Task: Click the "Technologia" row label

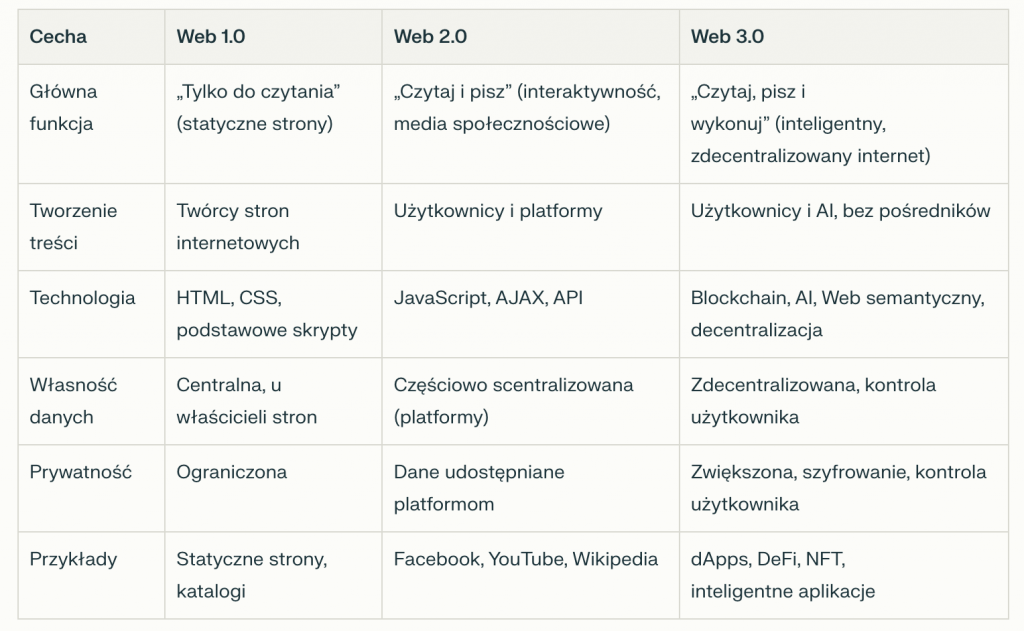Action: [82, 298]
